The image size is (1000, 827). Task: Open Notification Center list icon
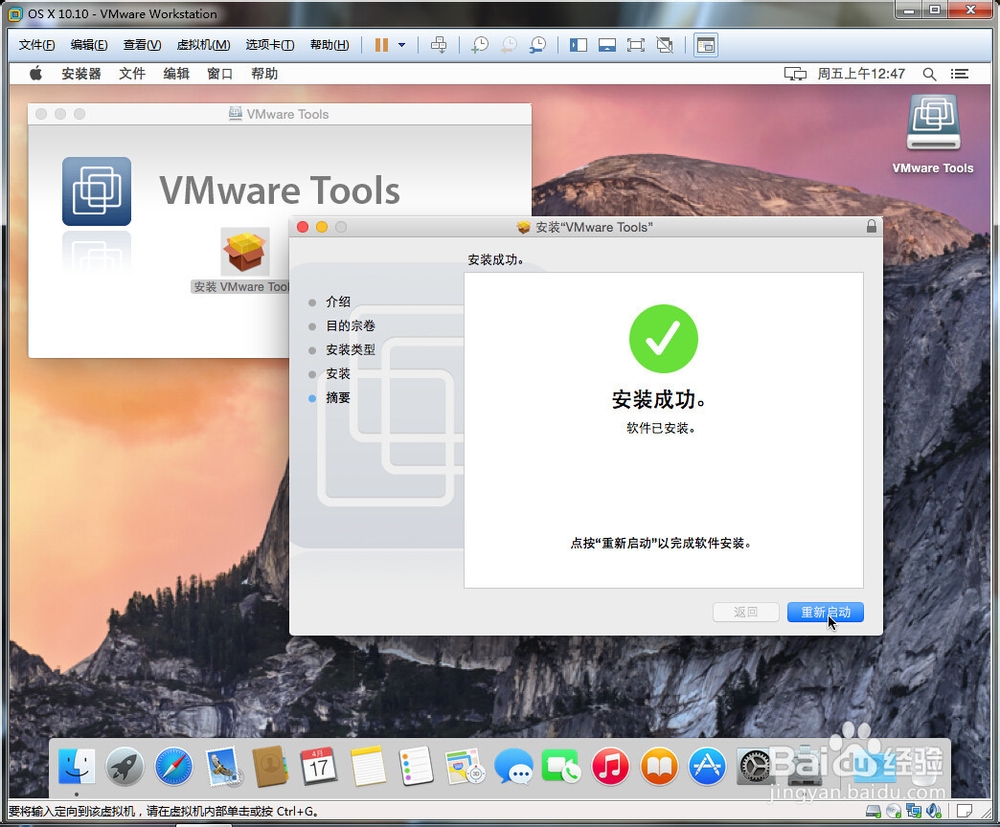coord(959,74)
